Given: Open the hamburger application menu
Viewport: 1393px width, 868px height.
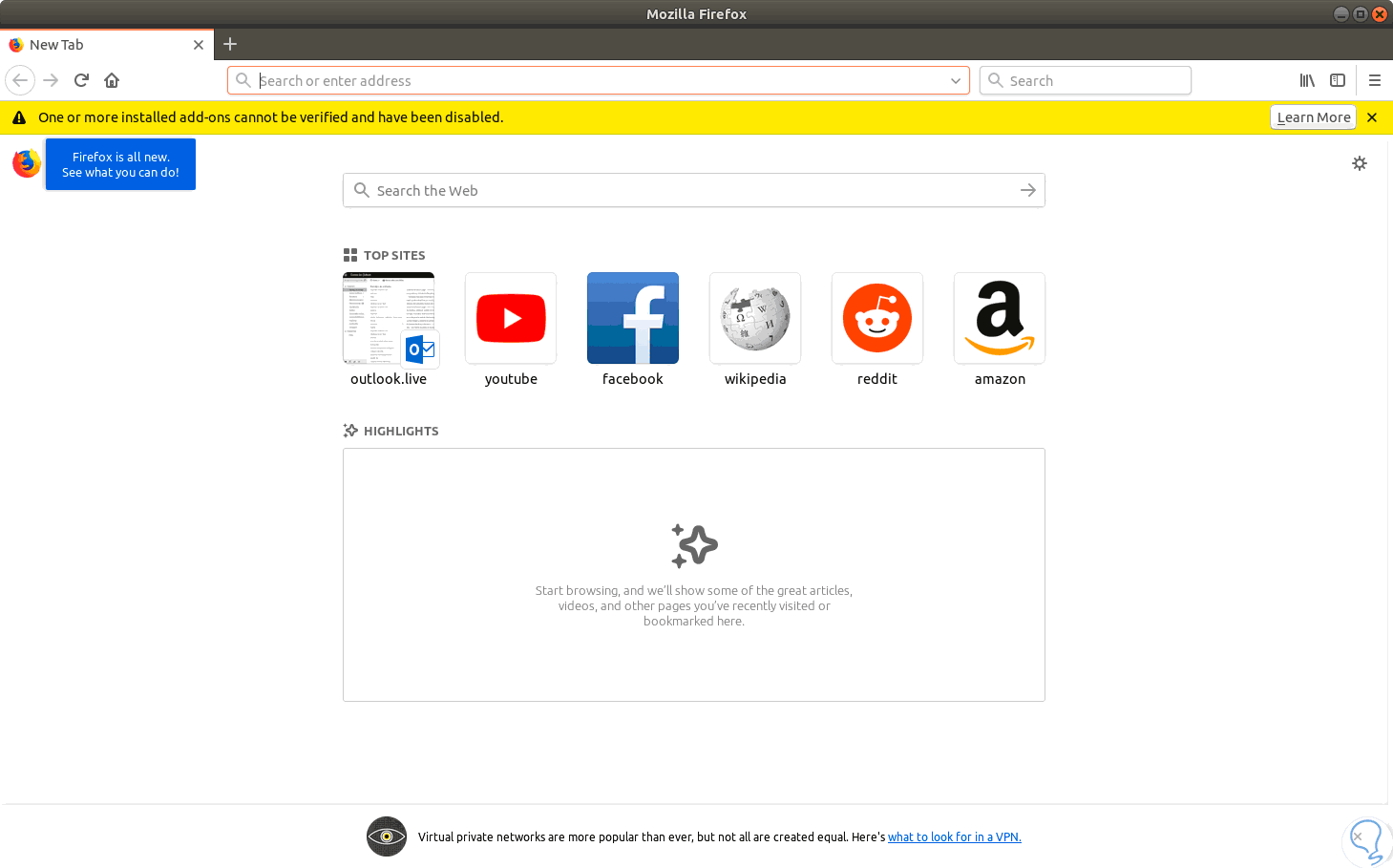Looking at the screenshot, I should (1375, 80).
